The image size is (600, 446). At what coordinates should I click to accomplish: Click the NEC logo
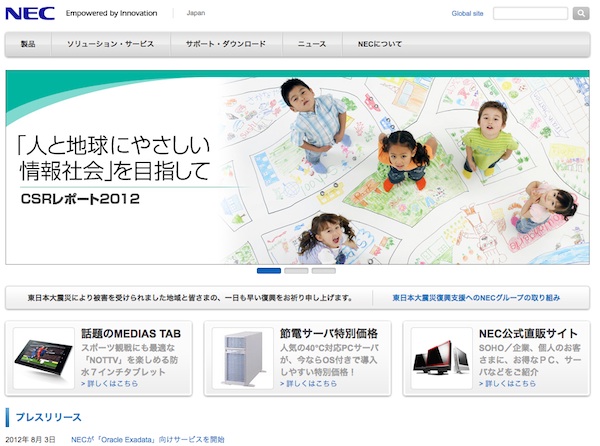point(29,14)
